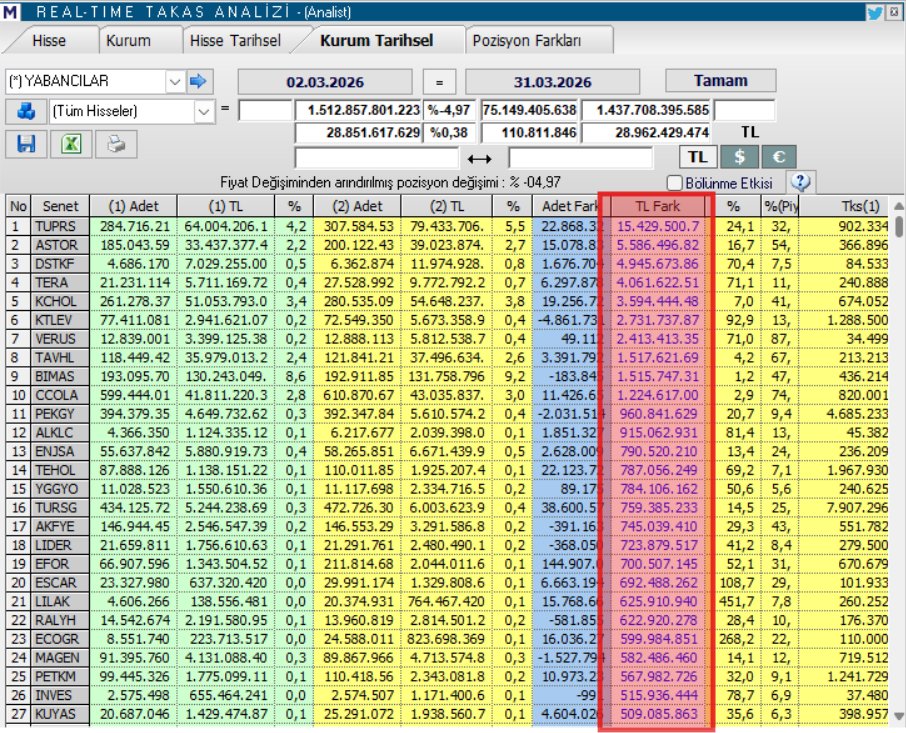Switch currency to dollar button
The height and width of the screenshot is (733, 906).
[739, 157]
